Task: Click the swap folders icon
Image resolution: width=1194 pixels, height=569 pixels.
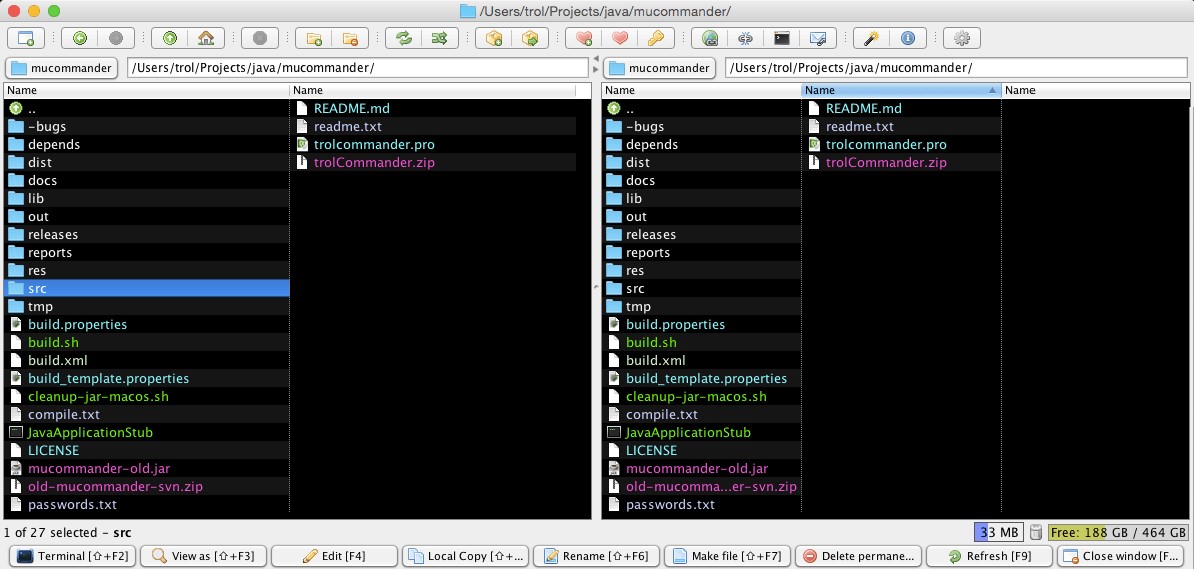Action: click(x=403, y=38)
